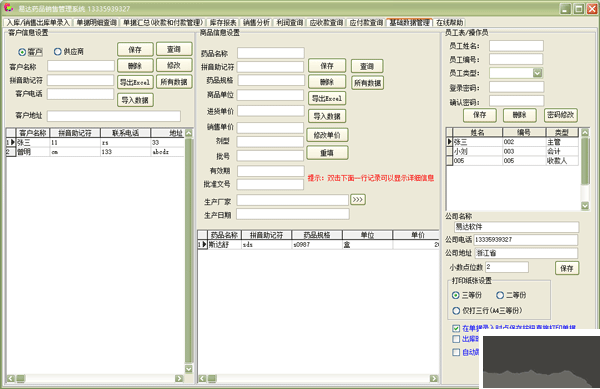Click 所有数据 in 商品信息设置 panel
Viewport: 600px width, 389px height.
(x=367, y=83)
